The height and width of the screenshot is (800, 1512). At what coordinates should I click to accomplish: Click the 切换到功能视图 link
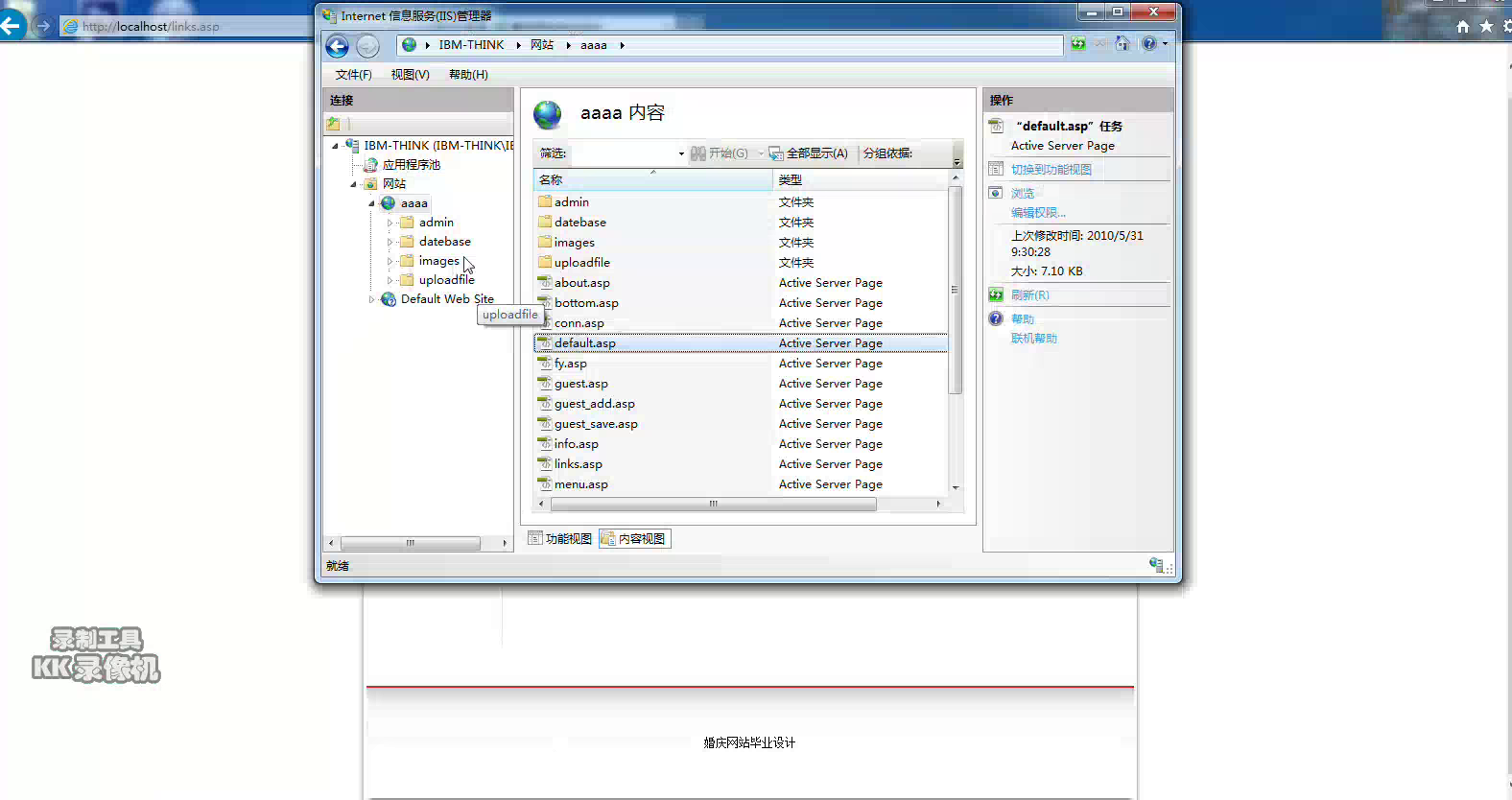(x=1051, y=170)
